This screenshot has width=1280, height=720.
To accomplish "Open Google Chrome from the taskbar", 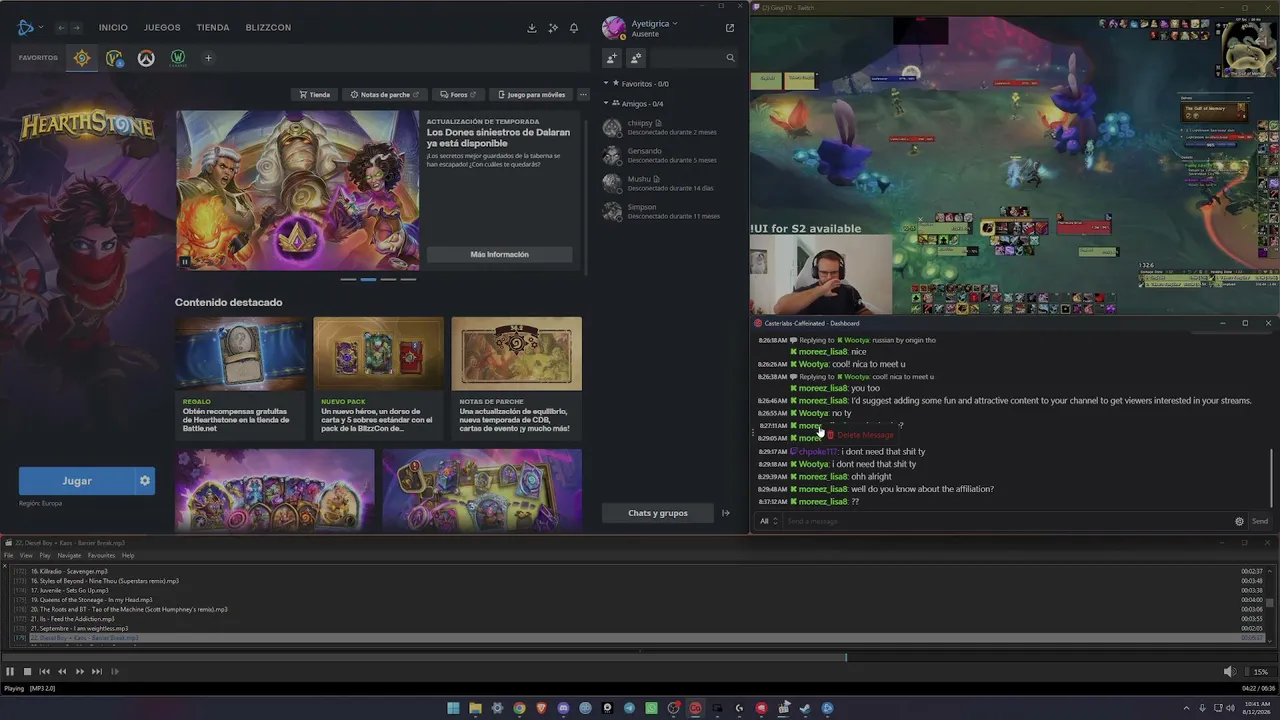I will coord(519,708).
